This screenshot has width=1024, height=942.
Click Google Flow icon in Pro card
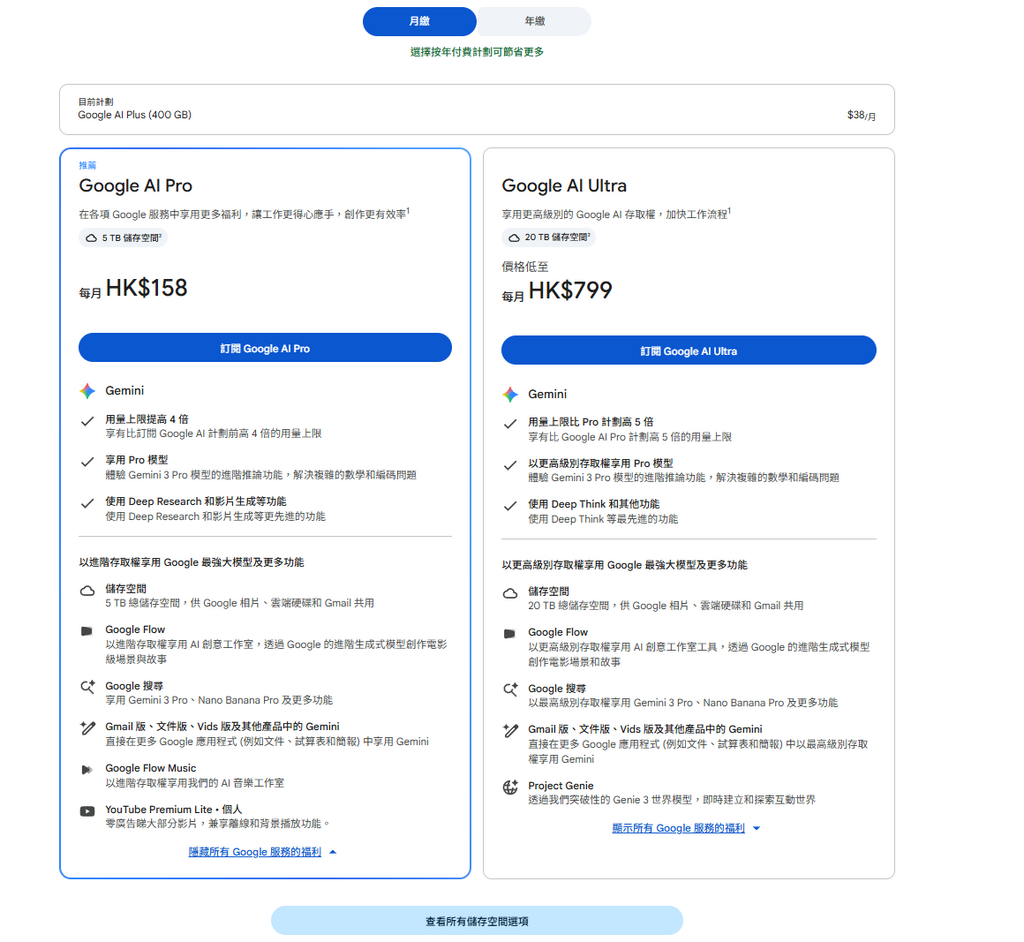click(x=86, y=631)
